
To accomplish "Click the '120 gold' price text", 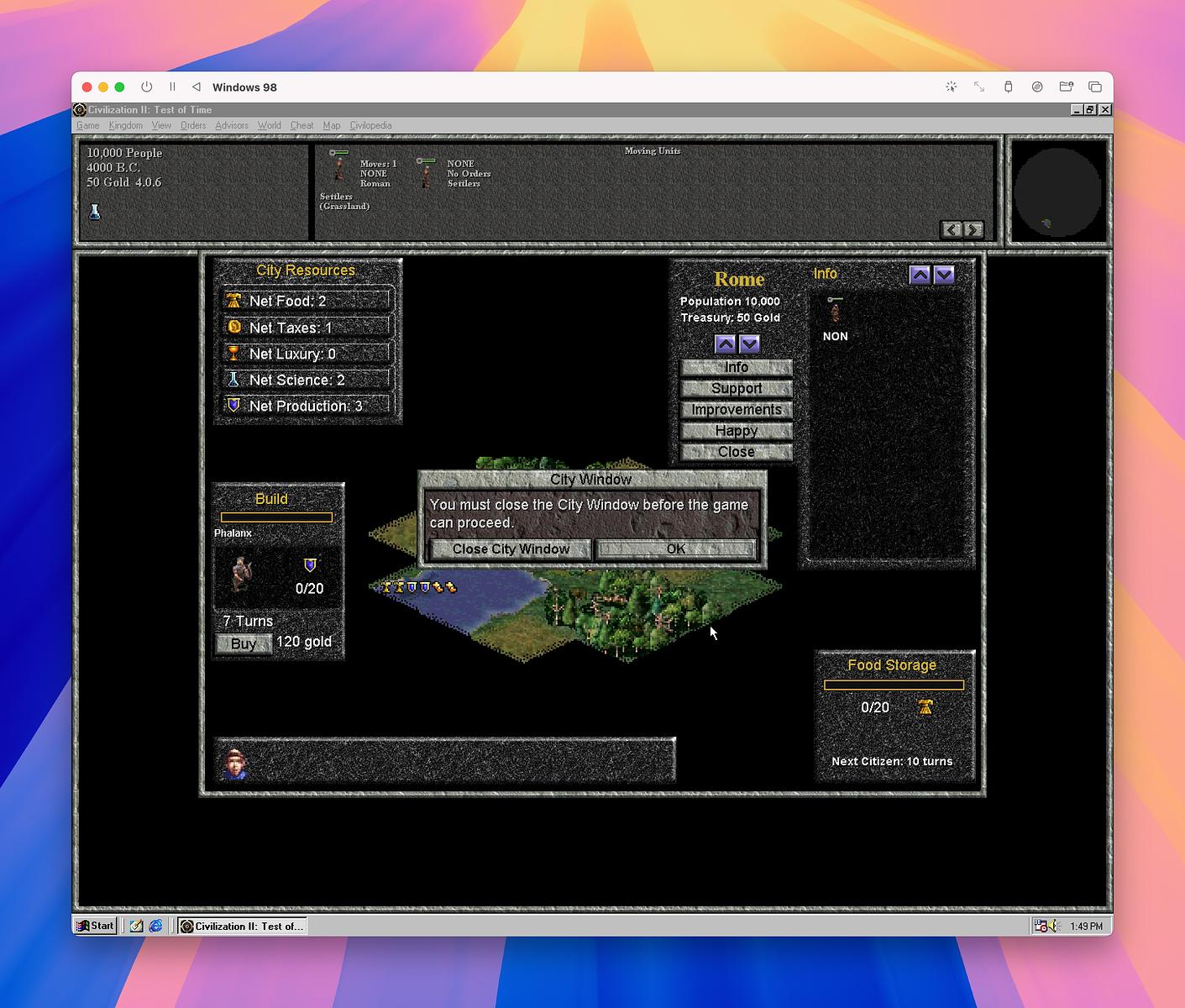I will [304, 642].
